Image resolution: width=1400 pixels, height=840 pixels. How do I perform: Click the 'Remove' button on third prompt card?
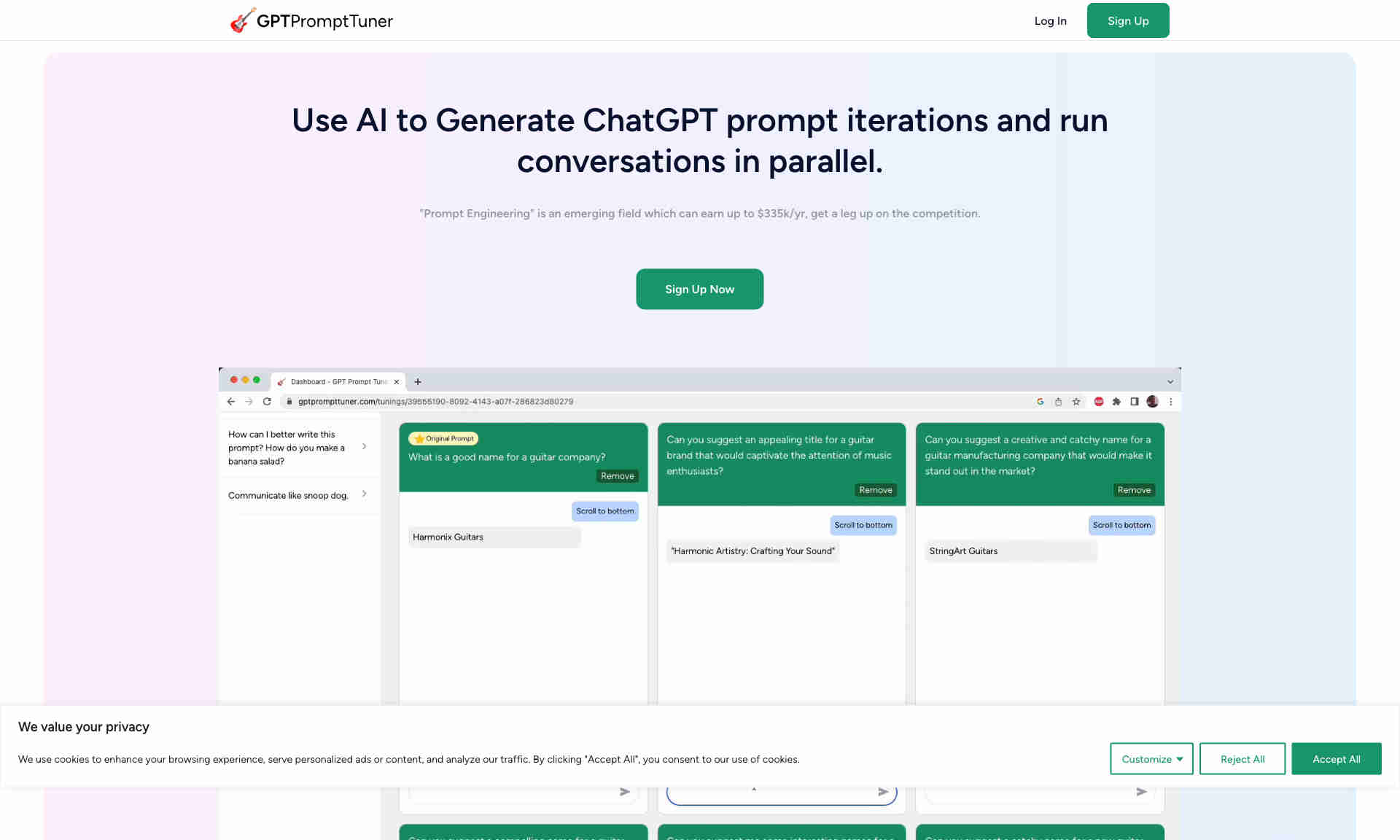tap(1133, 490)
